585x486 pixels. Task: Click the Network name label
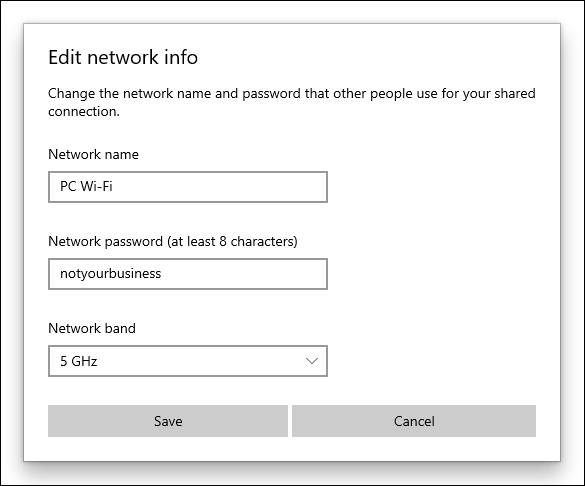pyautogui.click(x=93, y=154)
